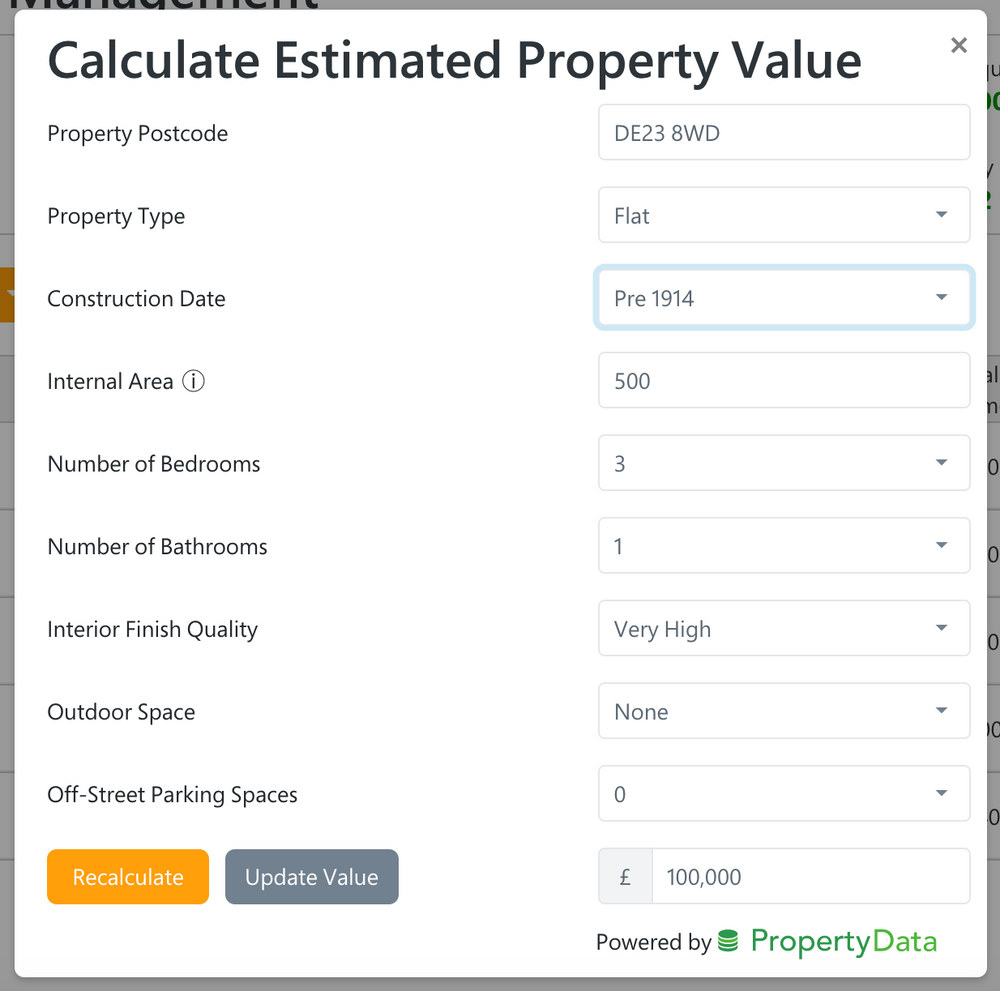Click the Update Value button
Viewport: 1000px width, 991px height.
tap(311, 876)
